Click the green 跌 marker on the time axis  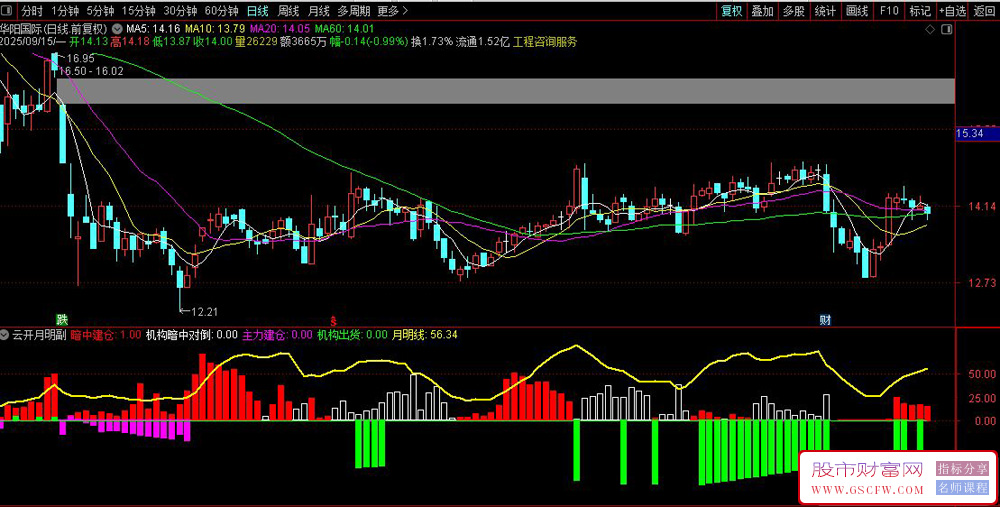61,320
